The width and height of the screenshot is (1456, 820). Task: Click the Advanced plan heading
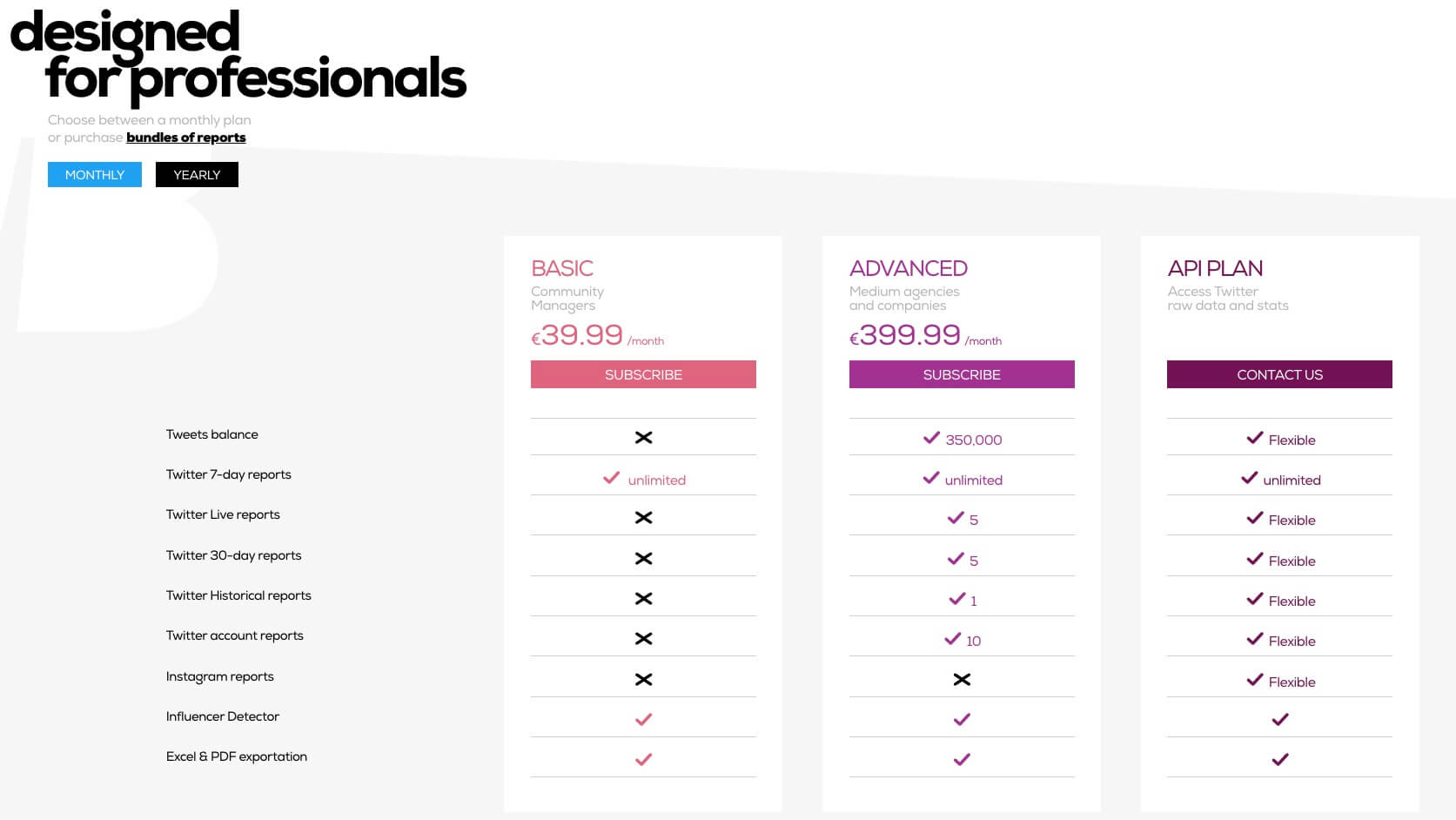(x=909, y=268)
